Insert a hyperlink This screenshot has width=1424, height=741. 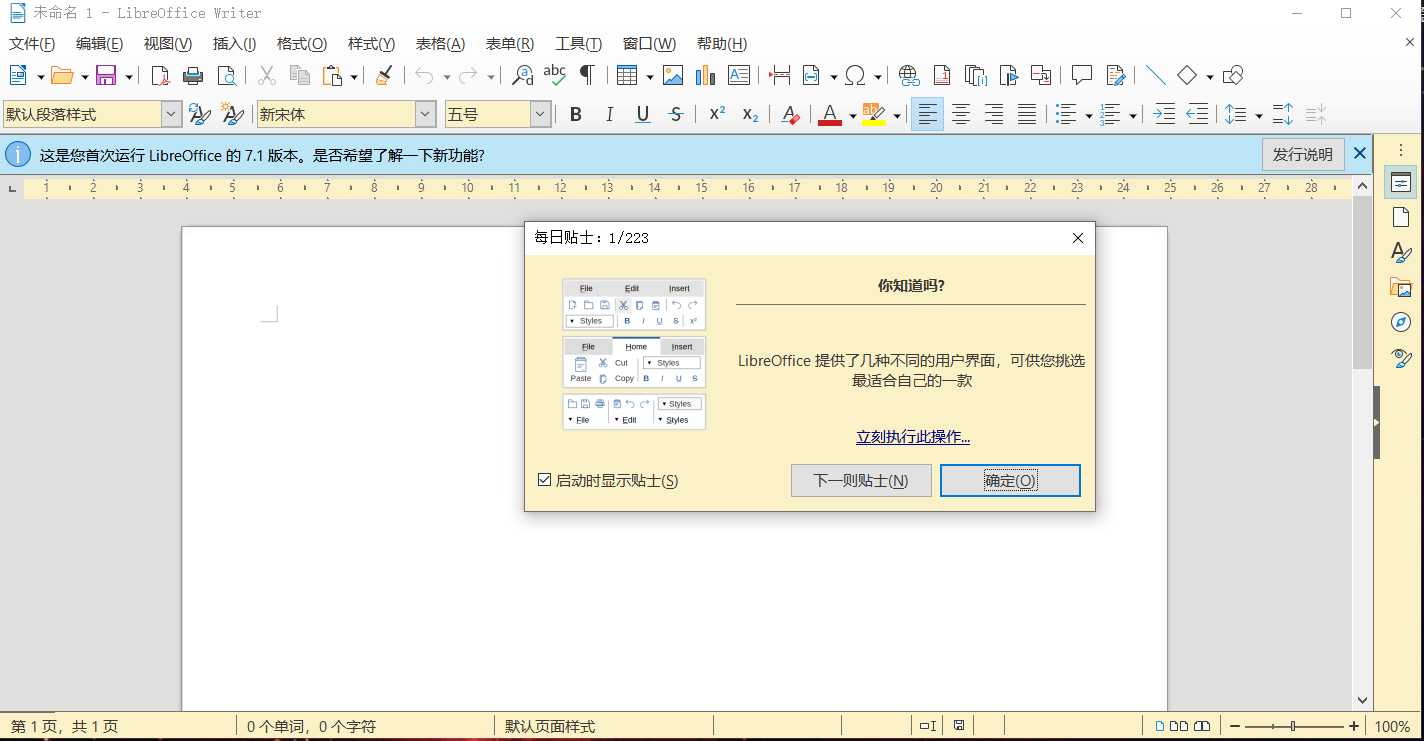click(908, 75)
